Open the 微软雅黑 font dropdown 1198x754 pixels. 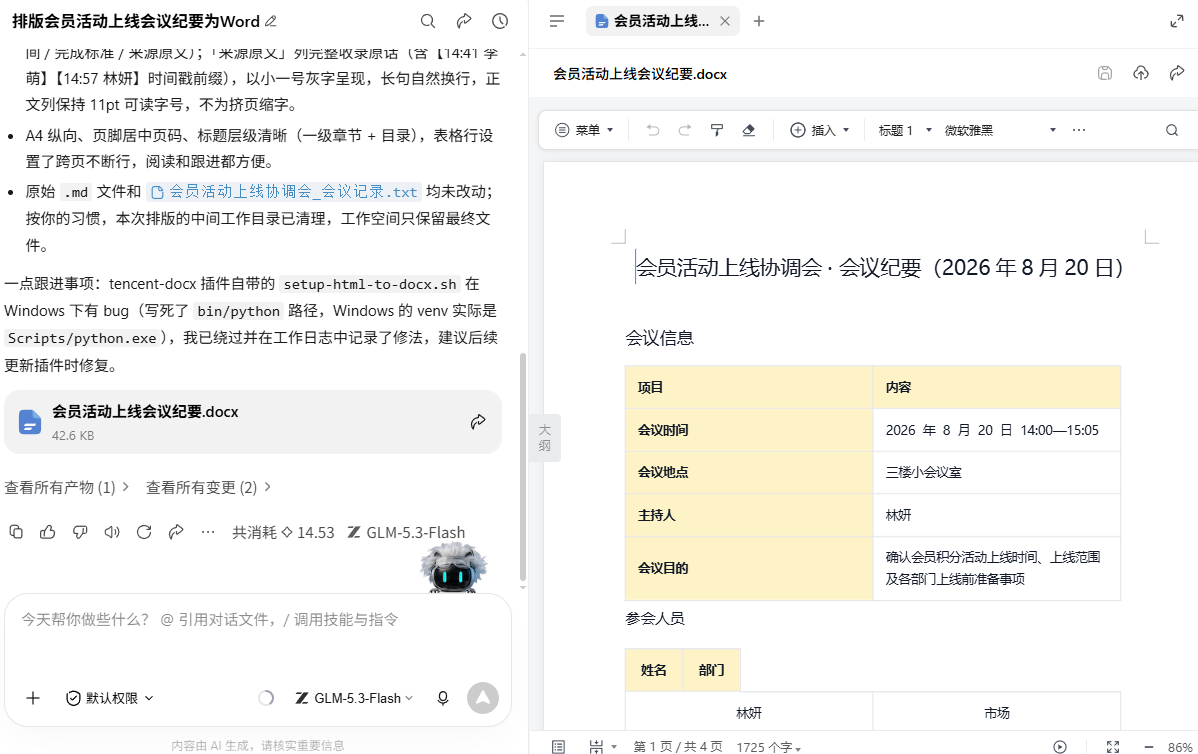1000,131
